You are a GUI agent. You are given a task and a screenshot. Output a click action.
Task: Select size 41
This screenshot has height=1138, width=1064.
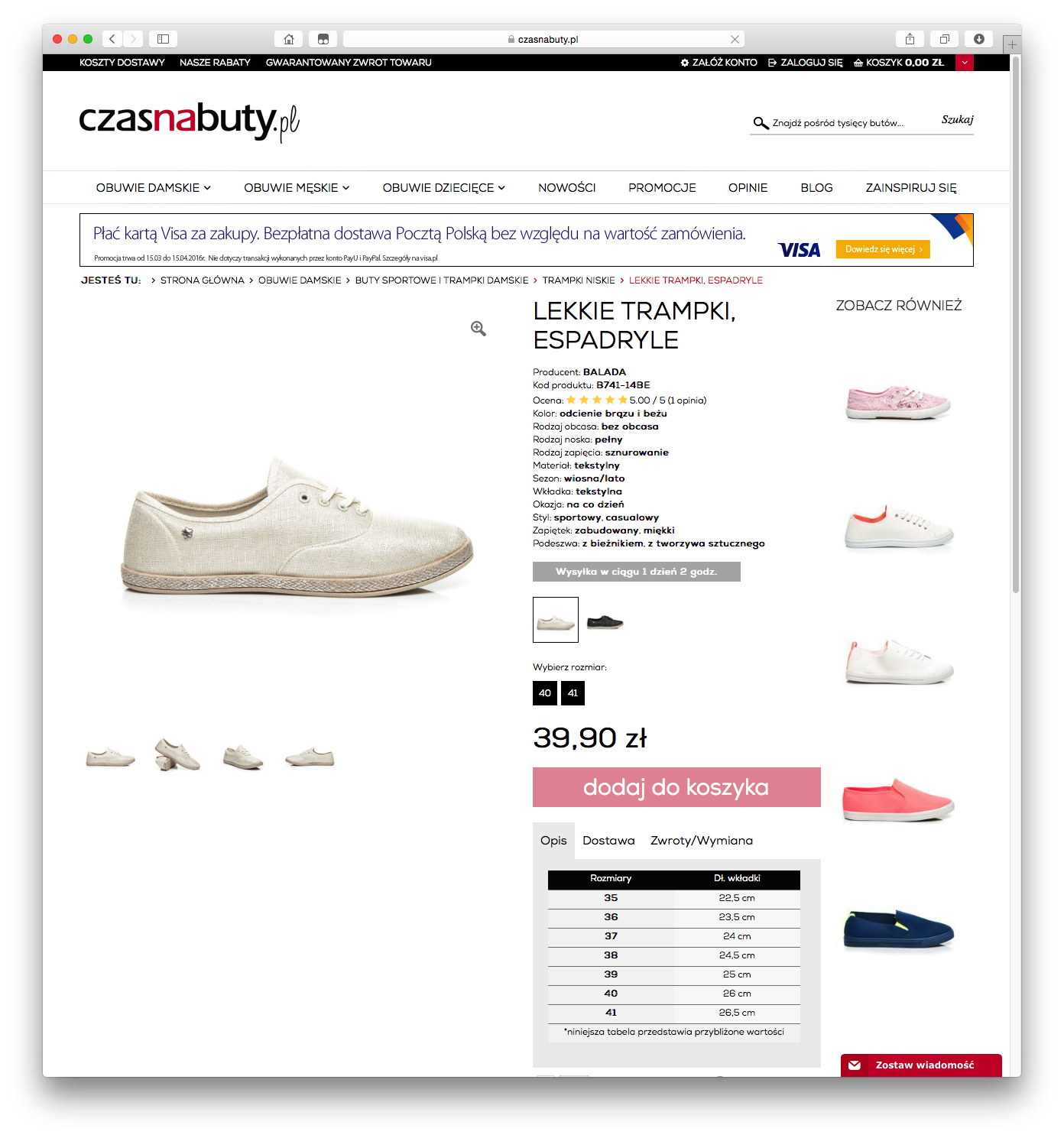[x=573, y=693]
